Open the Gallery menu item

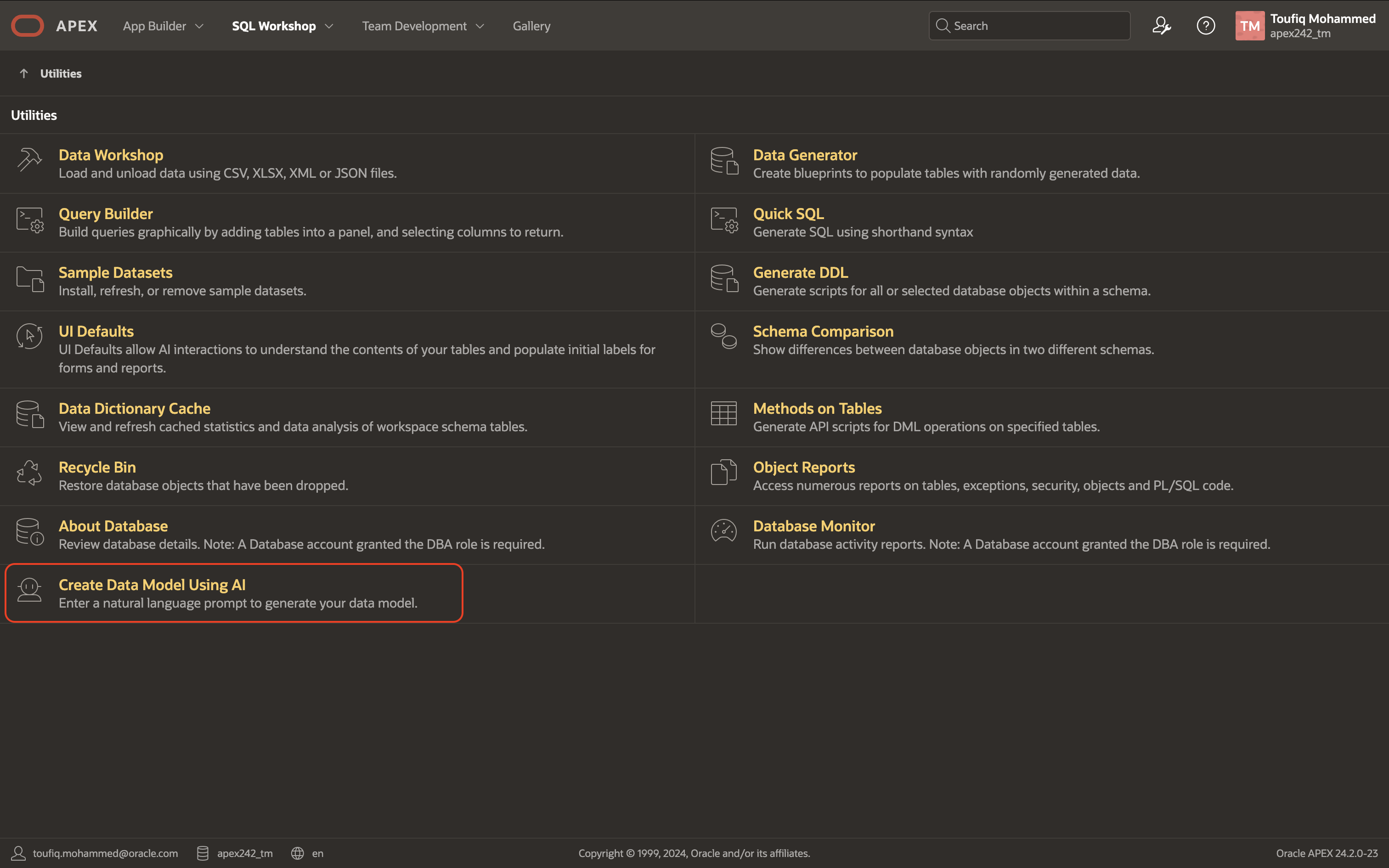[x=531, y=27]
